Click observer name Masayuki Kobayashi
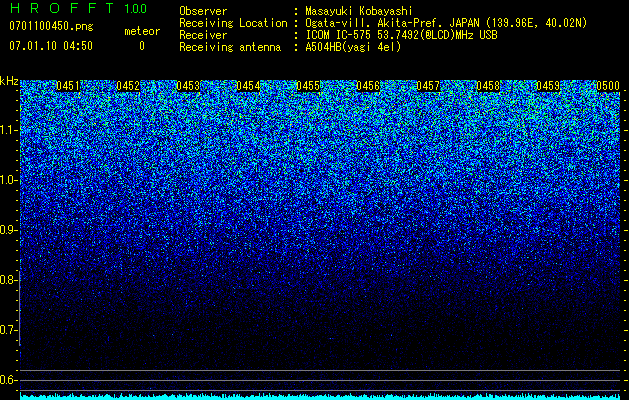 click(x=359, y=11)
